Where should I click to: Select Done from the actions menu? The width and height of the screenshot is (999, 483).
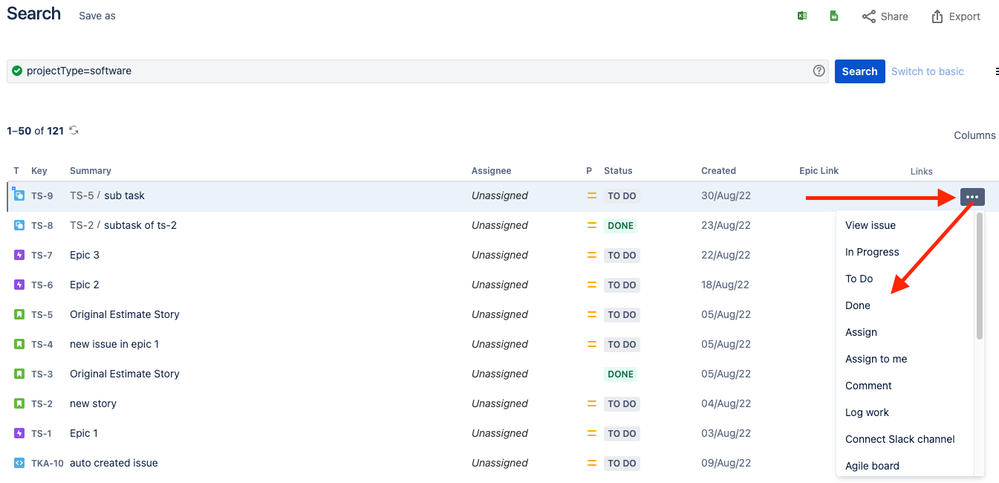858,305
